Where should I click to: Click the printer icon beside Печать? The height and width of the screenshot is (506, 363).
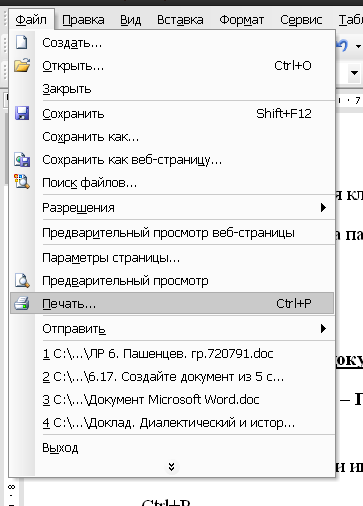coord(22,303)
